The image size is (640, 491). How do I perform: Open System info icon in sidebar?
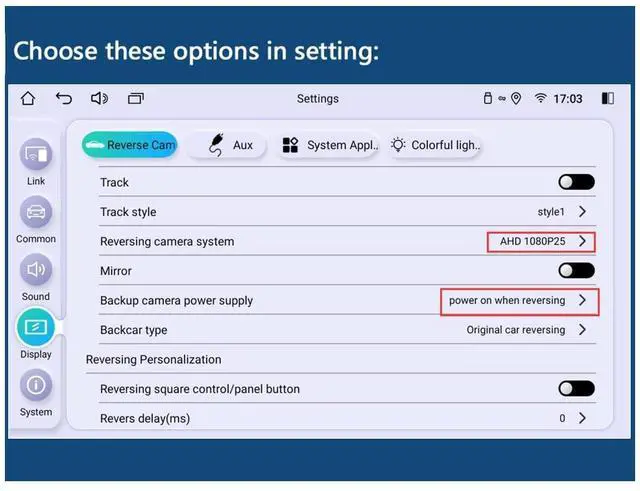pyautogui.click(x=36, y=387)
